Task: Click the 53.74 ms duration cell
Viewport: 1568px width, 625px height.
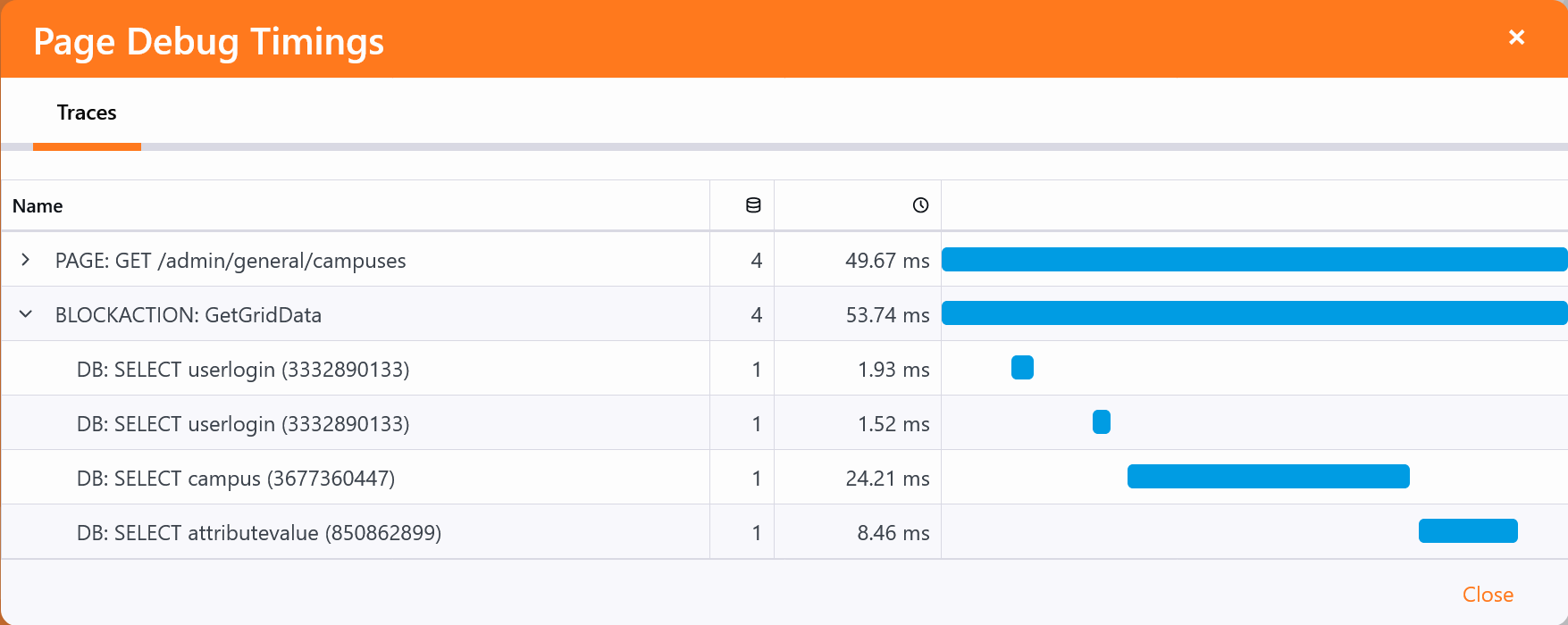Action: (886, 315)
